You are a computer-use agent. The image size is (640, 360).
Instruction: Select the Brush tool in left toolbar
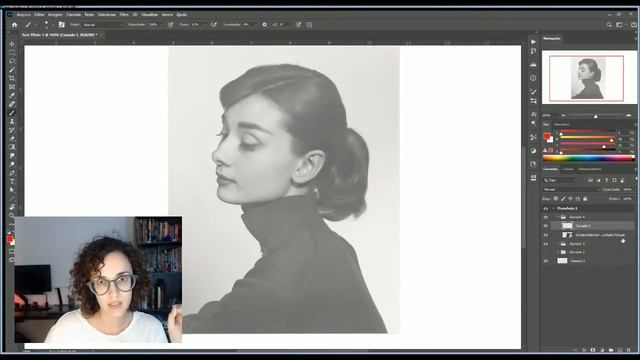point(12,113)
